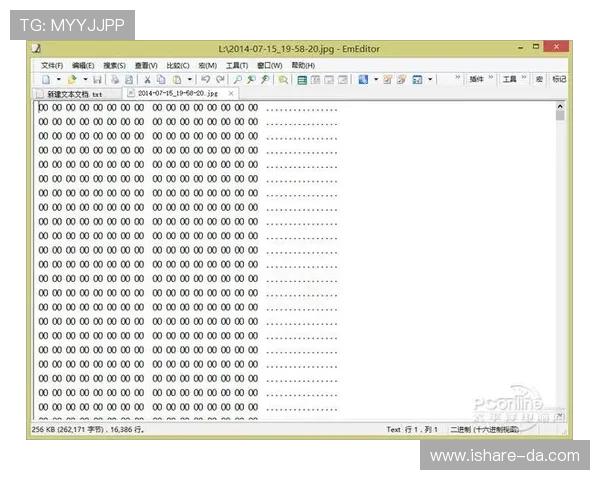Image resolution: width=600 pixels, height=480 pixels.
Task: Expand the New file dropdown arrow
Action: (58, 79)
